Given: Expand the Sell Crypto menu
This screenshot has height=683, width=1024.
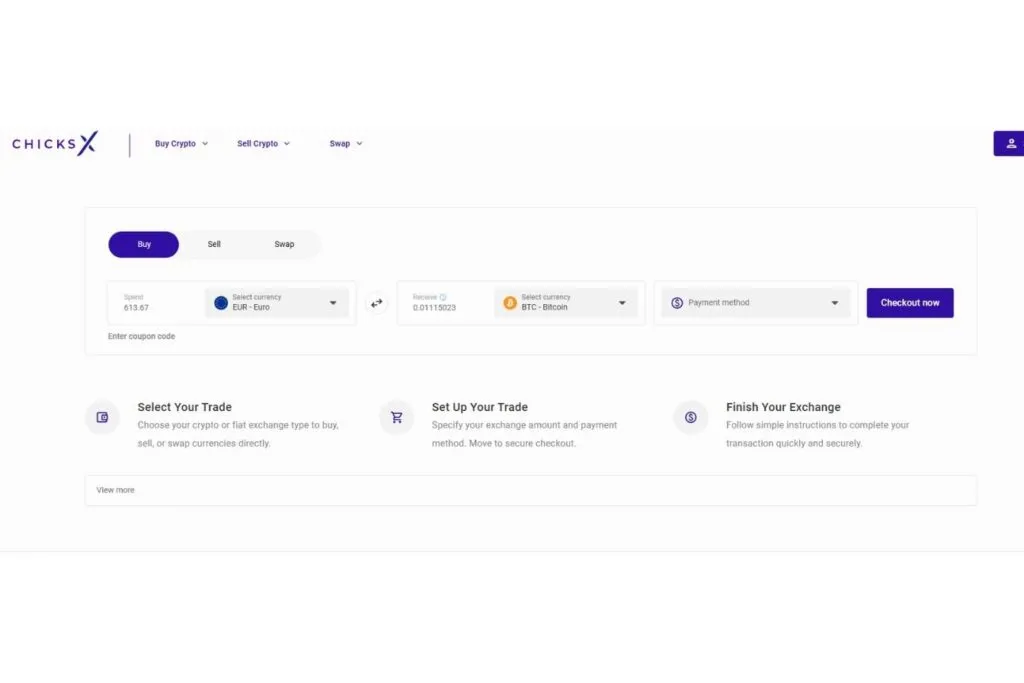Looking at the screenshot, I should [264, 144].
